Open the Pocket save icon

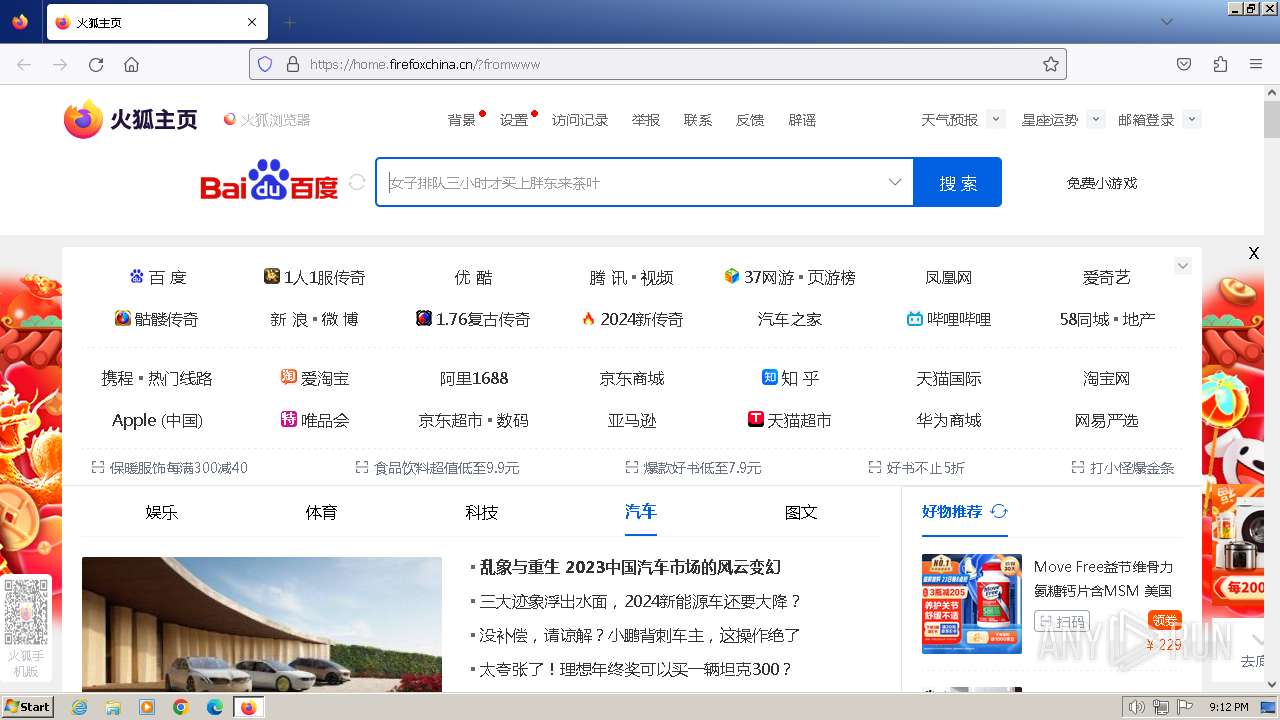point(1184,64)
